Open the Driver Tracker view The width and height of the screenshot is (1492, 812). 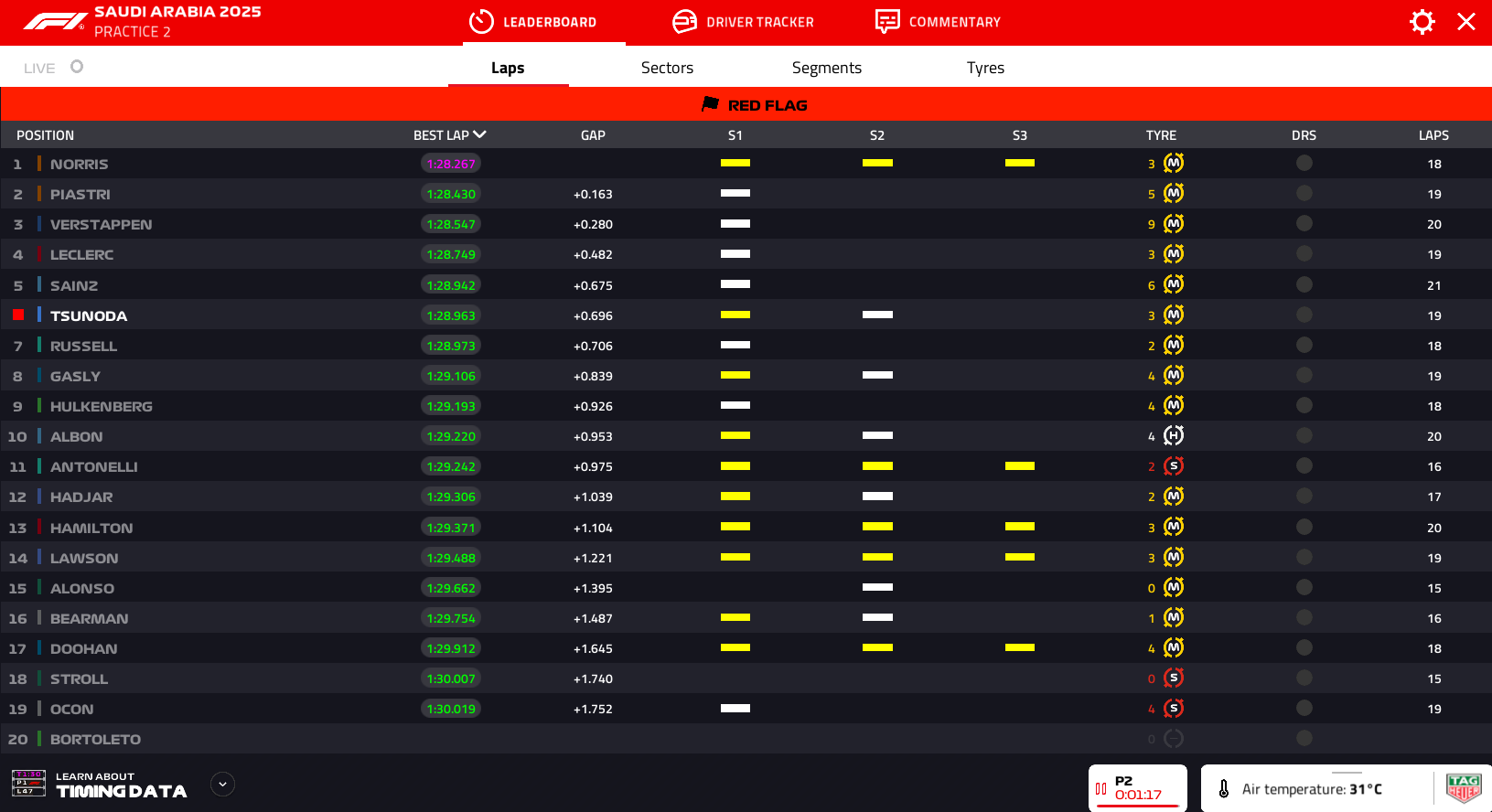743,22
